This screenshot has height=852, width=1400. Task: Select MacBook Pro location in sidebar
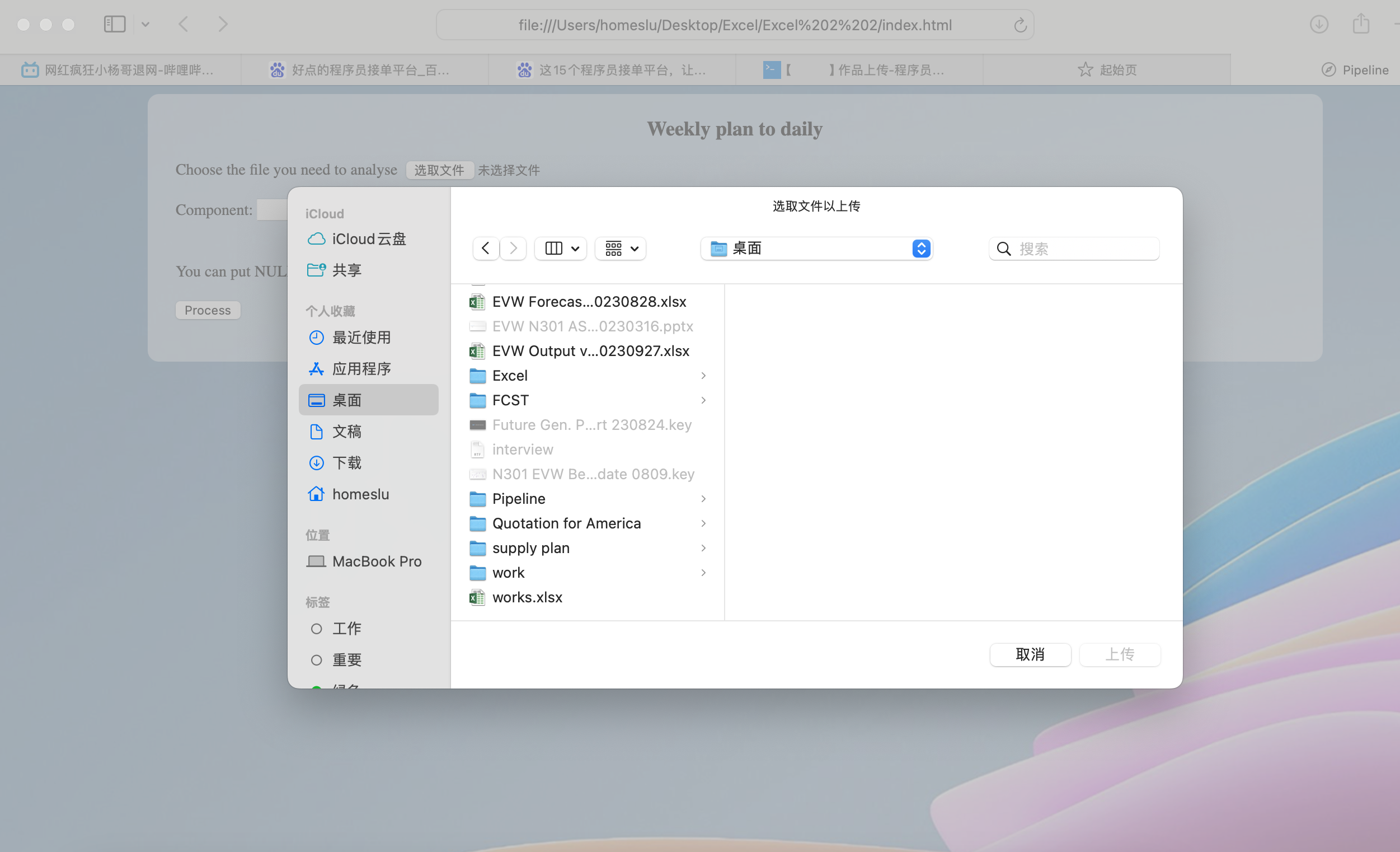click(369, 561)
